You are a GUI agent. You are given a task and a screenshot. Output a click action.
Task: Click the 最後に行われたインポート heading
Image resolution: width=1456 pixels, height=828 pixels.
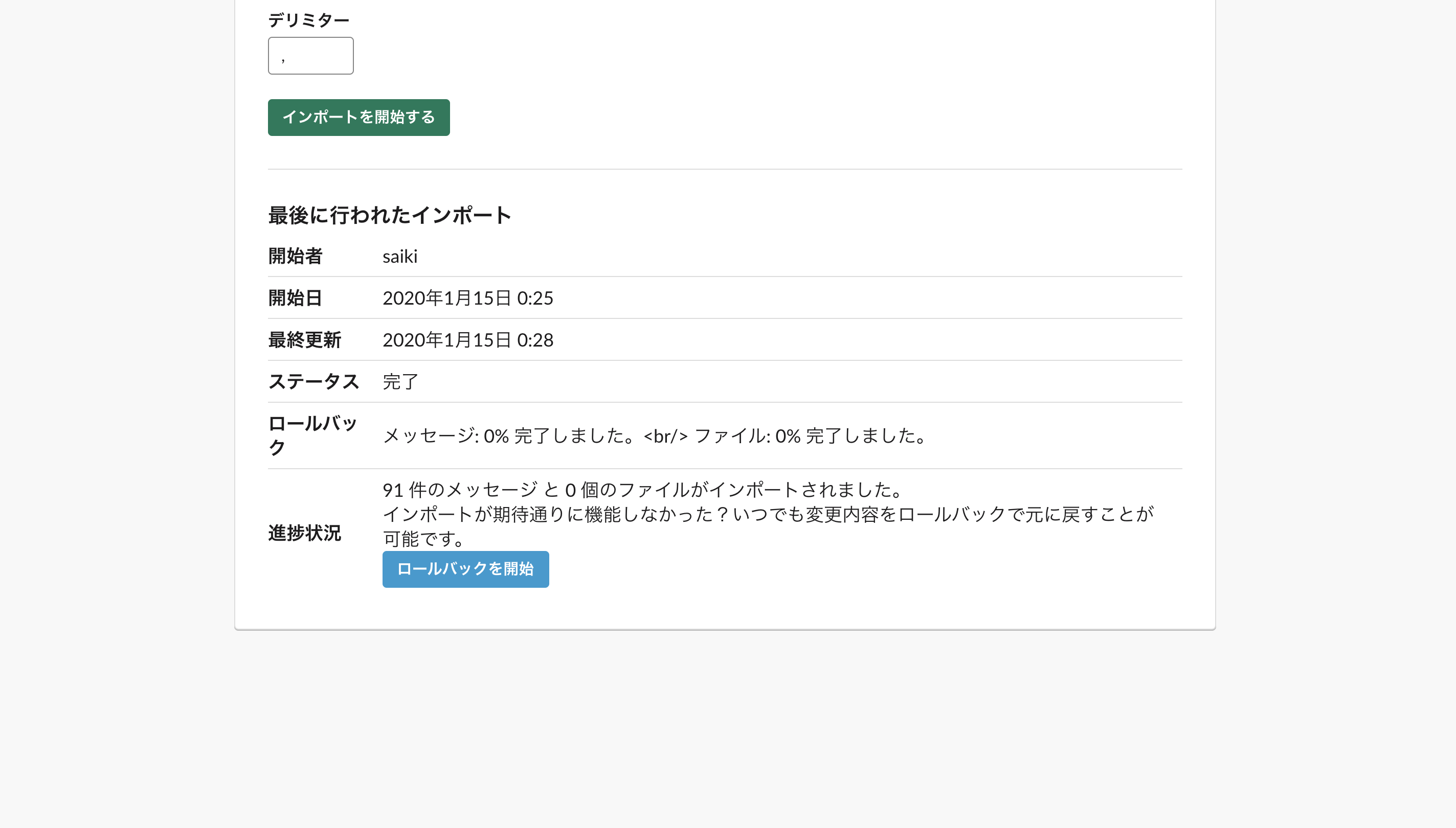389,214
